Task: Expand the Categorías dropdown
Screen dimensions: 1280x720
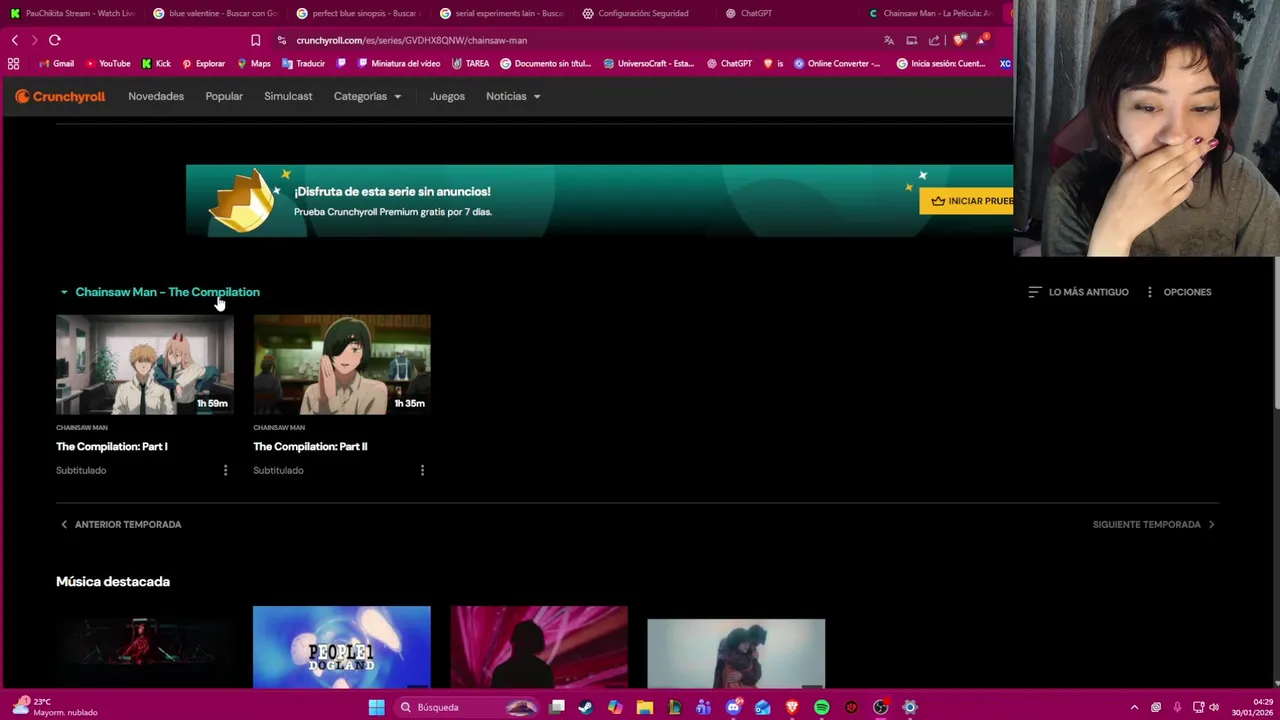Action: 367,96
